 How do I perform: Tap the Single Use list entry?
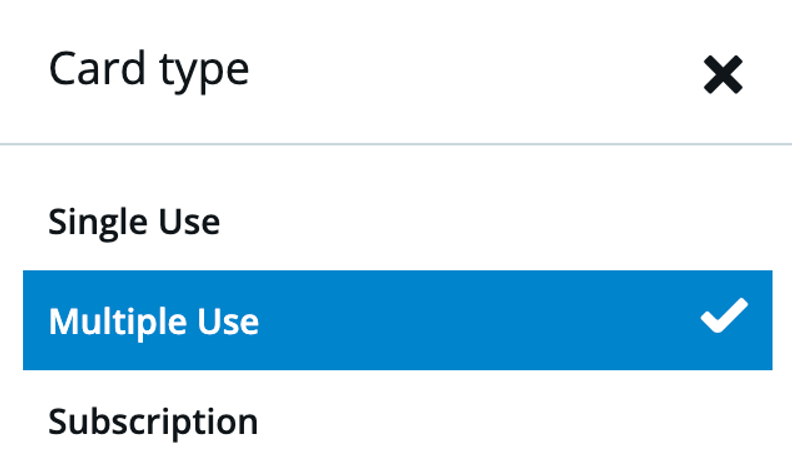398,221
